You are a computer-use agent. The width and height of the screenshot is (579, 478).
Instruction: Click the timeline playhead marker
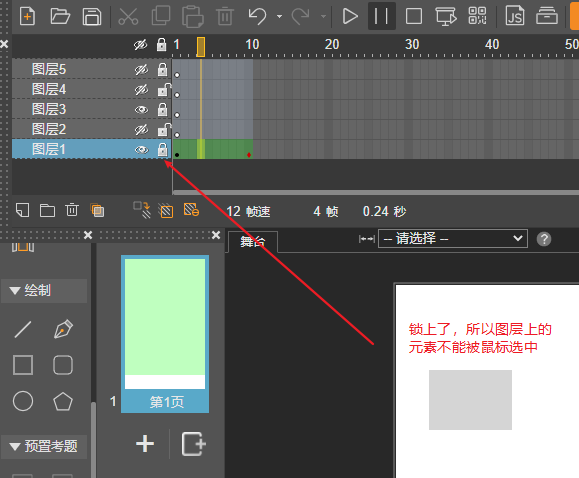[201, 47]
